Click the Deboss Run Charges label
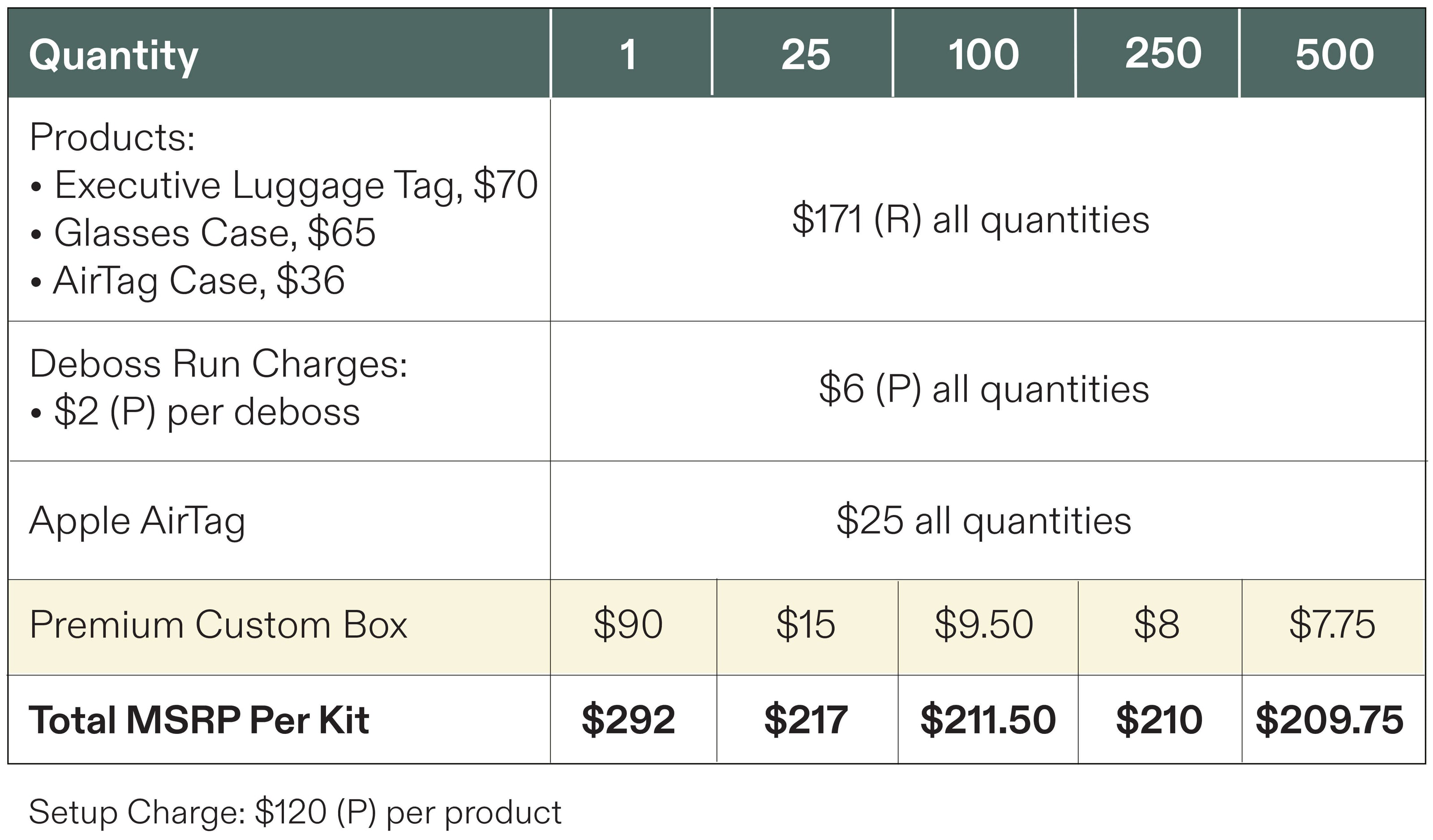Screen dimensions: 1433x840 [x=219, y=364]
